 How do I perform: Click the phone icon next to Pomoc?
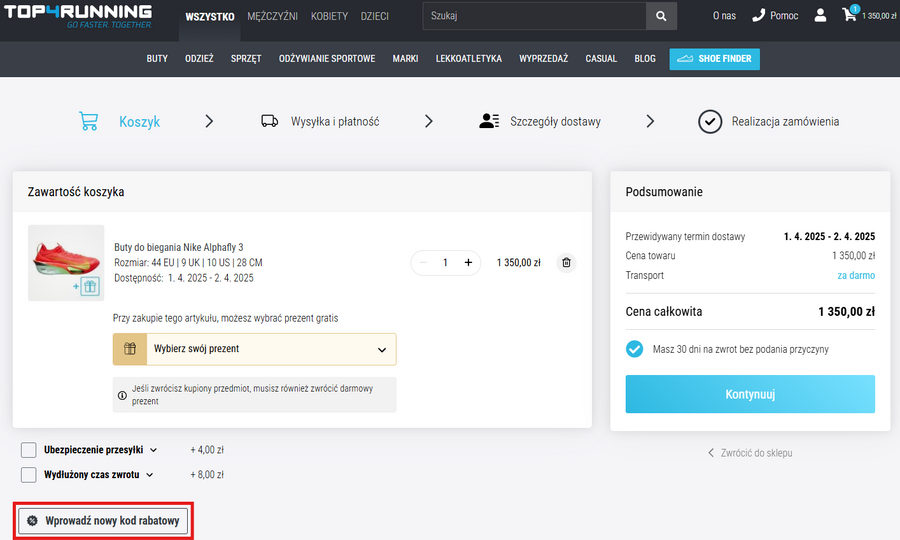[758, 16]
